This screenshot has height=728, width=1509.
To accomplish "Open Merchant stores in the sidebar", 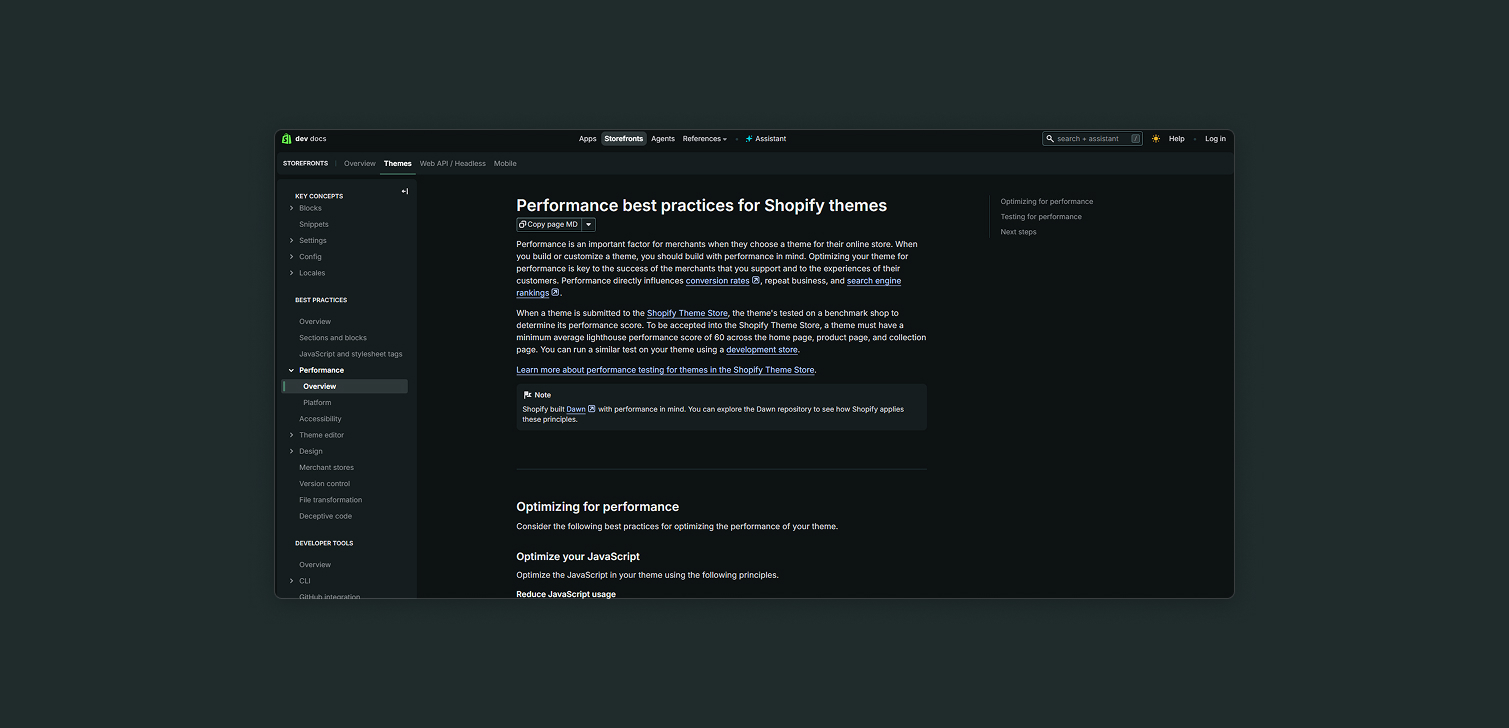I will pos(326,468).
